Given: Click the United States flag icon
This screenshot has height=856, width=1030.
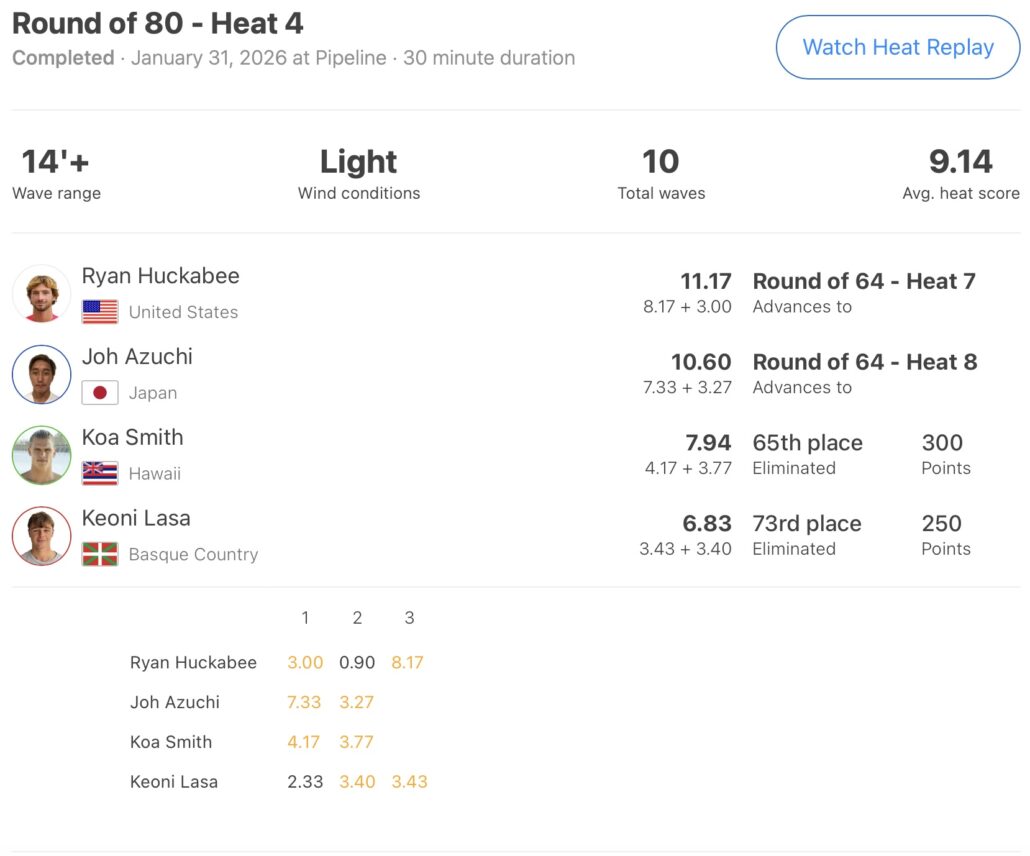Looking at the screenshot, I should point(100,312).
